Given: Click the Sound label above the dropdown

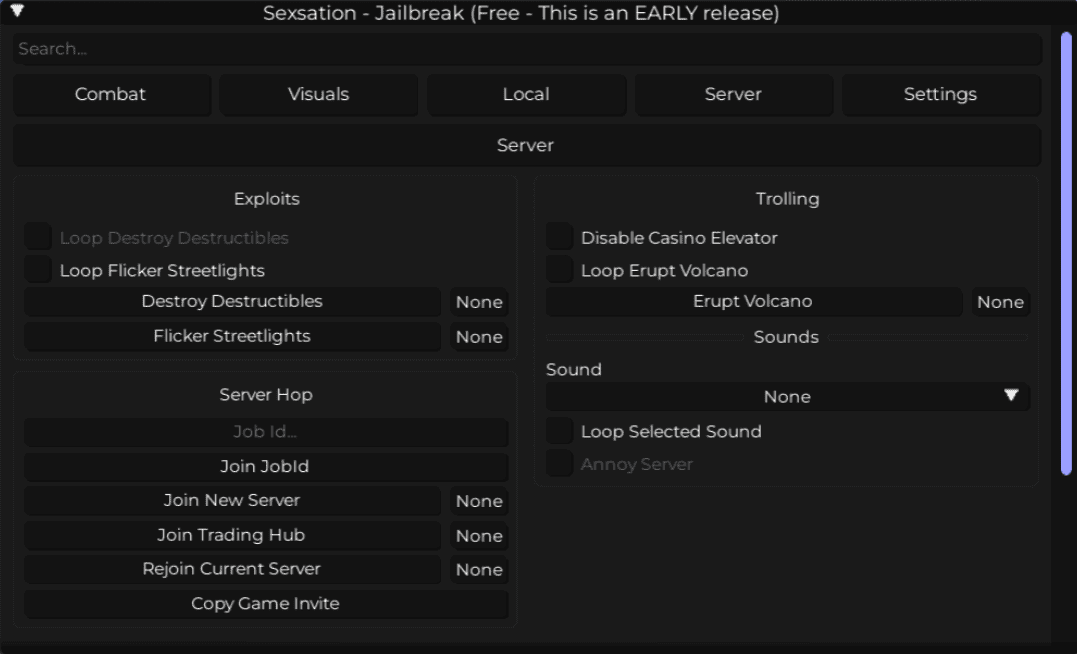Looking at the screenshot, I should pyautogui.click(x=574, y=370).
